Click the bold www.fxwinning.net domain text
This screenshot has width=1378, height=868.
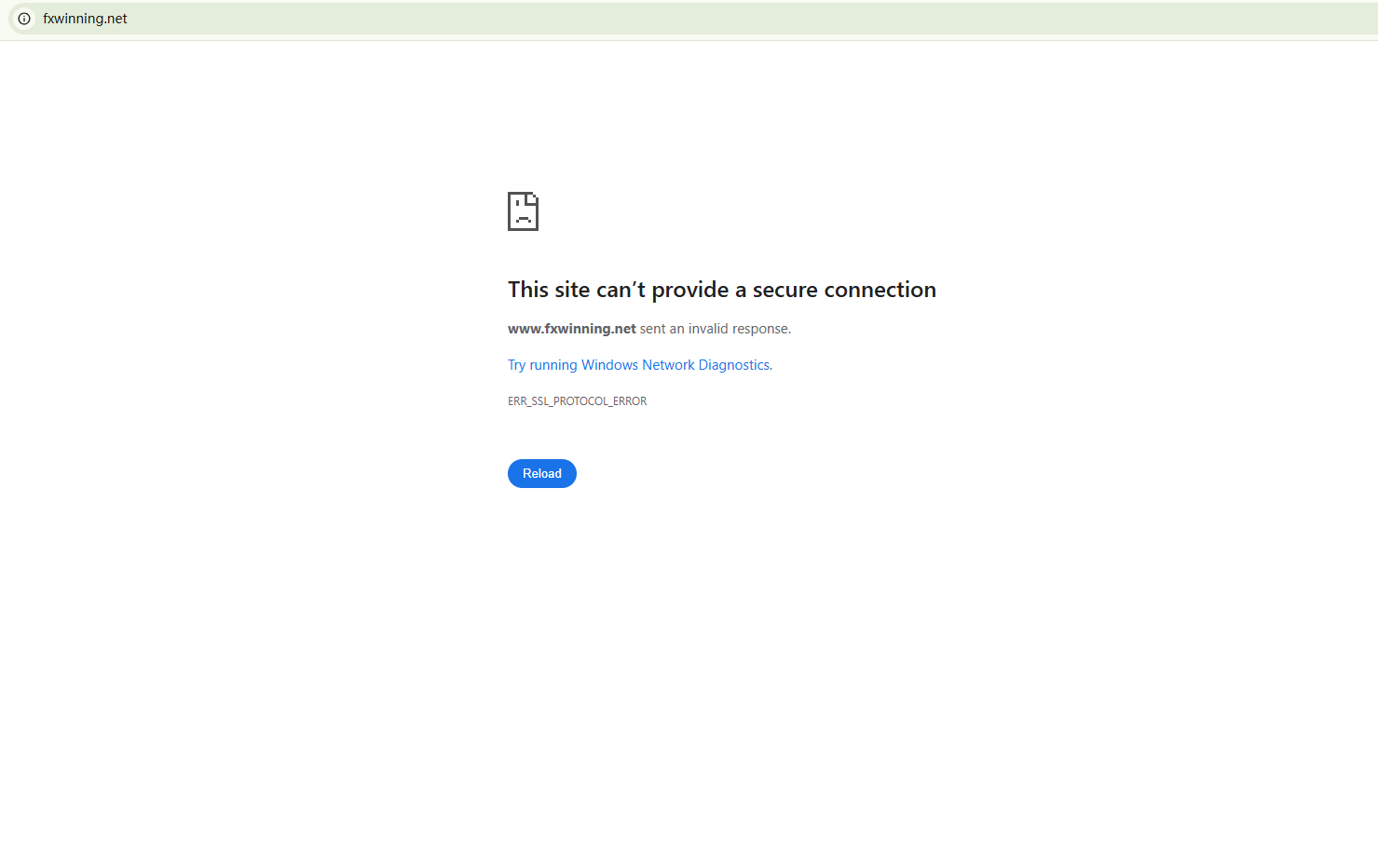[x=572, y=329]
